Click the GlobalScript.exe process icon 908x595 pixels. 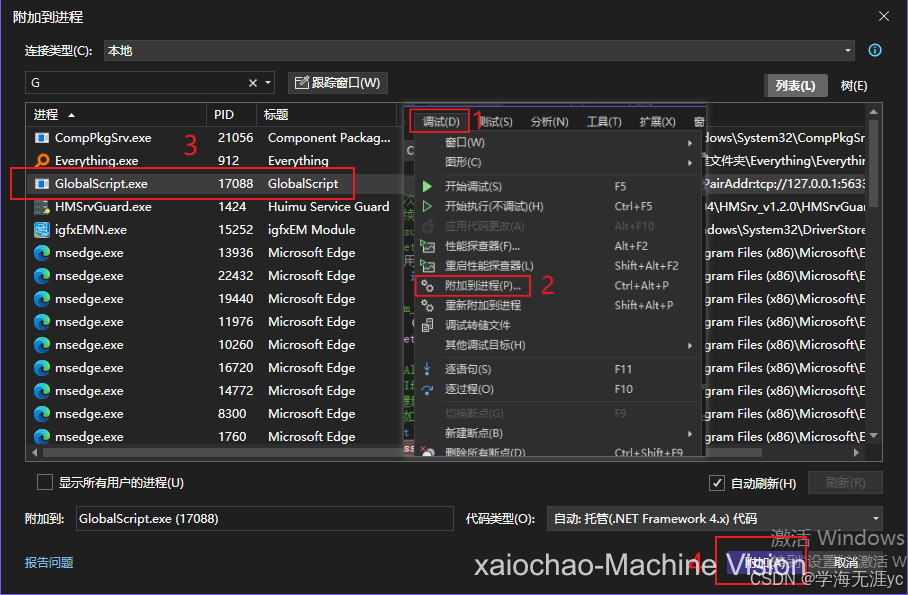click(x=42, y=184)
